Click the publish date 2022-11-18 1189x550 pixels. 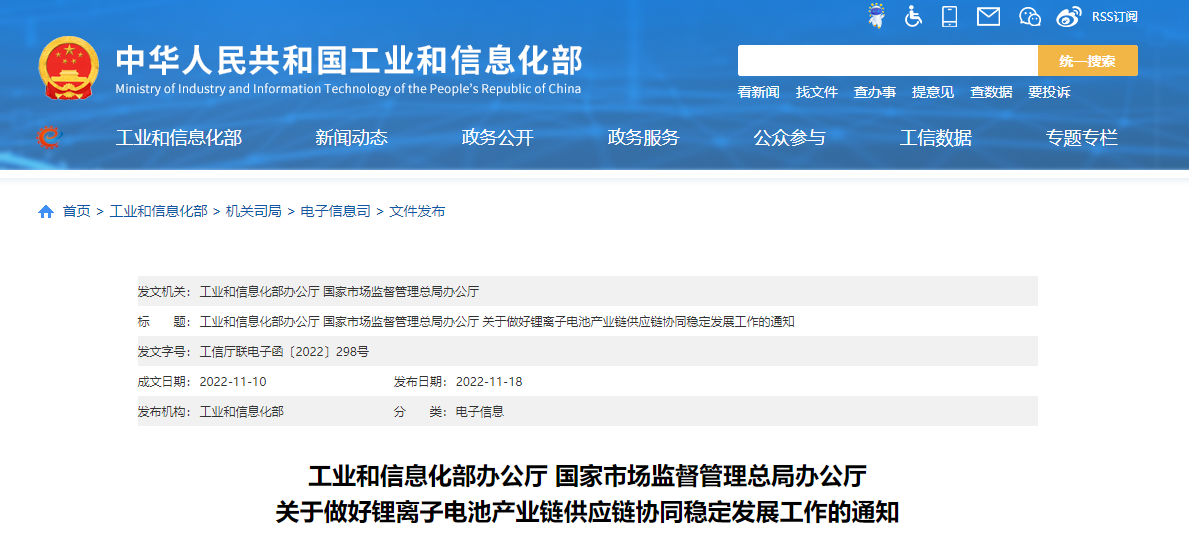[x=489, y=382]
